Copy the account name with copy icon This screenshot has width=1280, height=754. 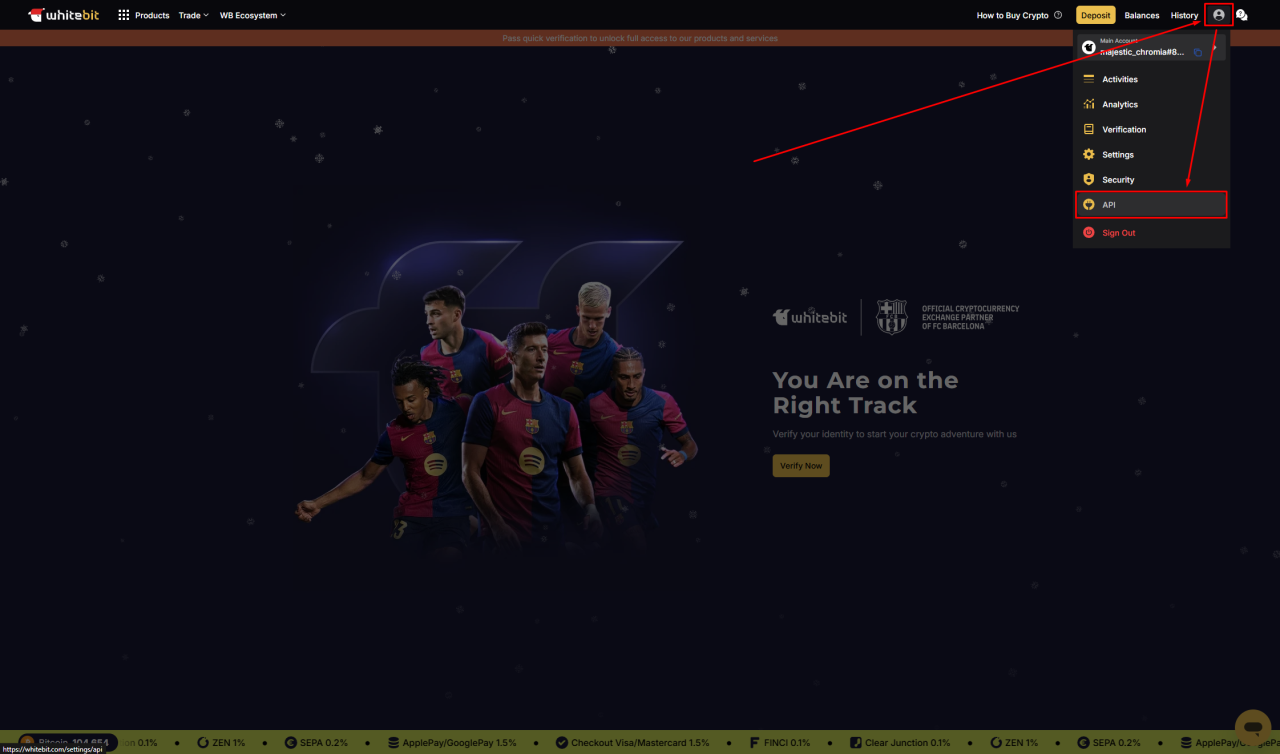click(x=1198, y=52)
